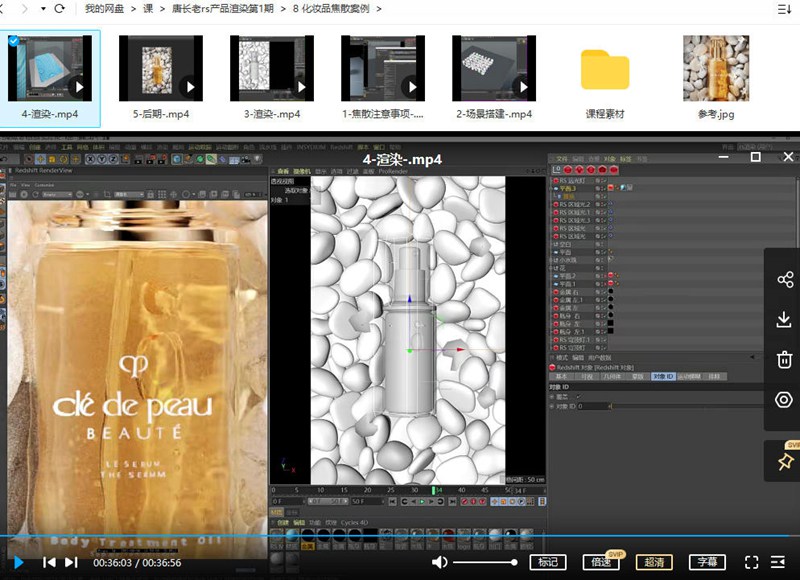Mute the video volume

click(440, 560)
